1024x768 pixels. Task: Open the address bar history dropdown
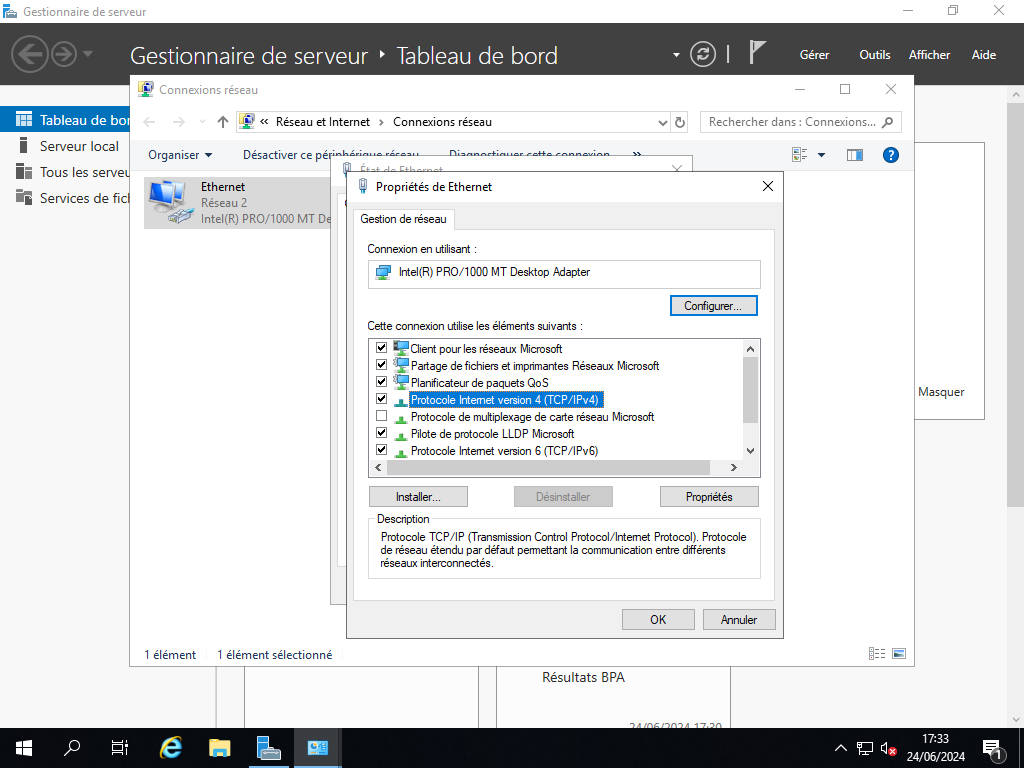662,122
